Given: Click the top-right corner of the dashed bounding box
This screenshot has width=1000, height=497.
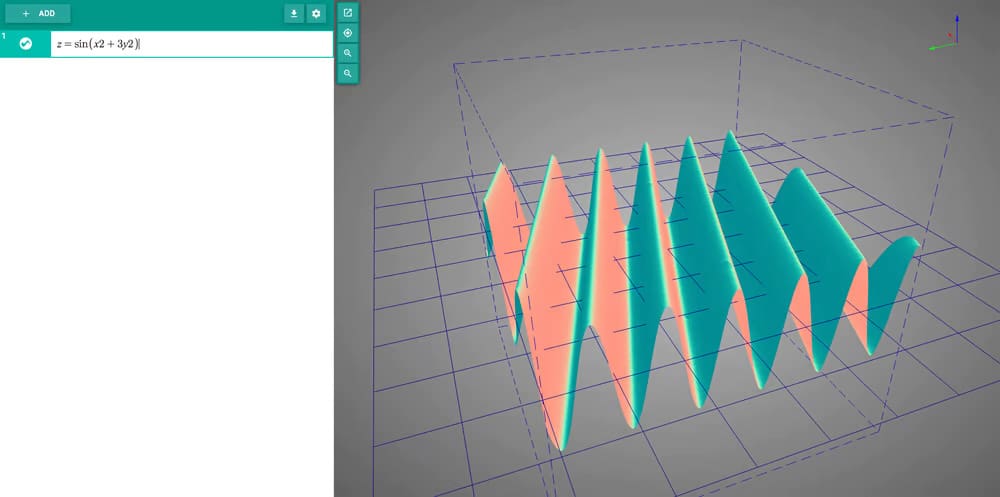Looking at the screenshot, I should coord(953,118).
